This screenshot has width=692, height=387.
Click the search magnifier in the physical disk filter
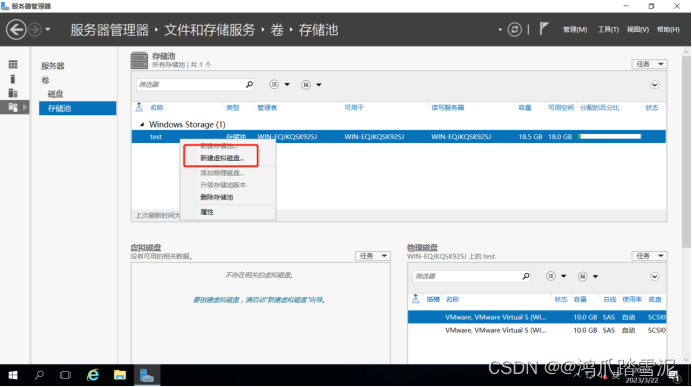526,276
